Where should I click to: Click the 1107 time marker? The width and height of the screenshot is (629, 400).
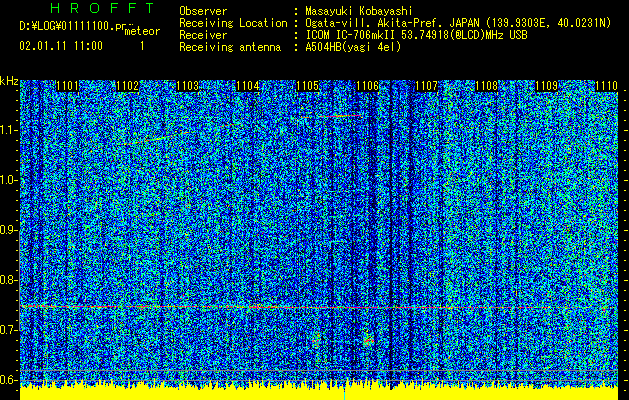426,86
